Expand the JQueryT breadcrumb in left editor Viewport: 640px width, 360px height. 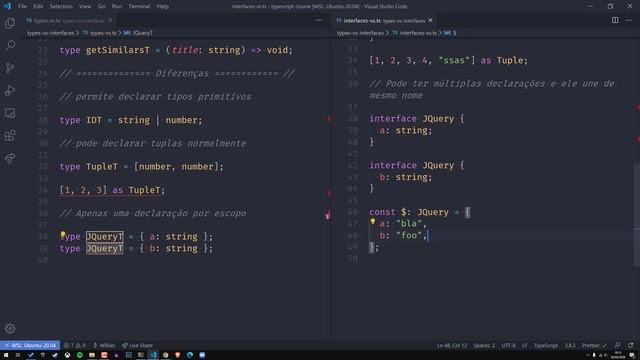pos(138,33)
